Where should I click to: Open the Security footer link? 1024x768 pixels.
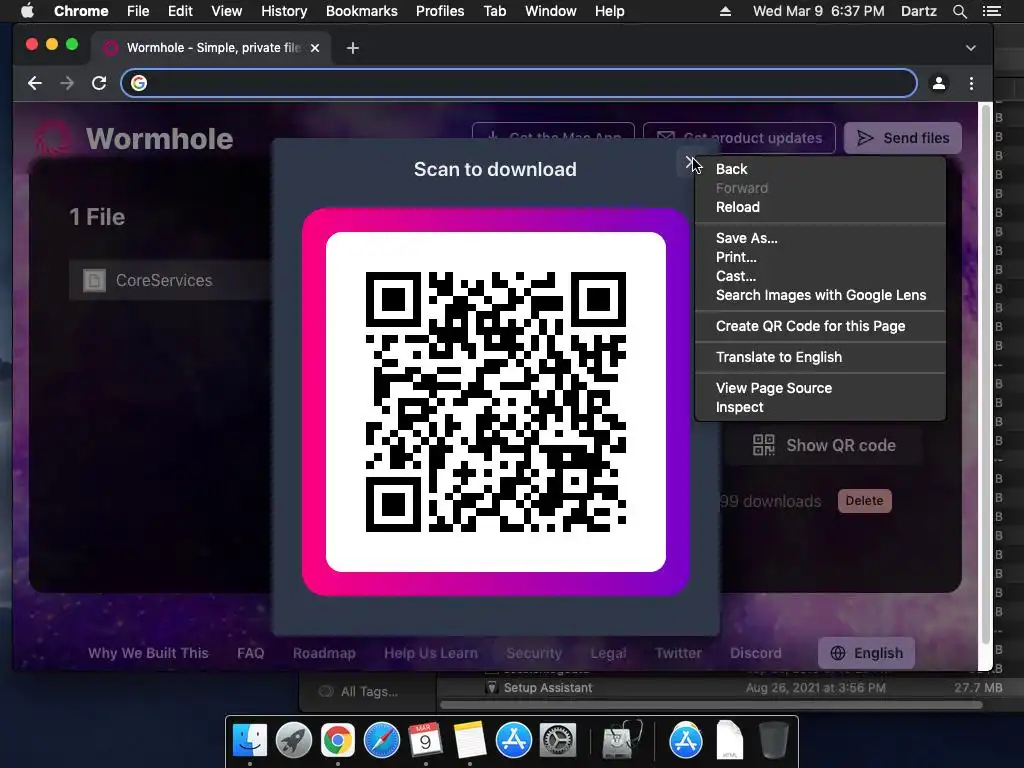tap(534, 653)
